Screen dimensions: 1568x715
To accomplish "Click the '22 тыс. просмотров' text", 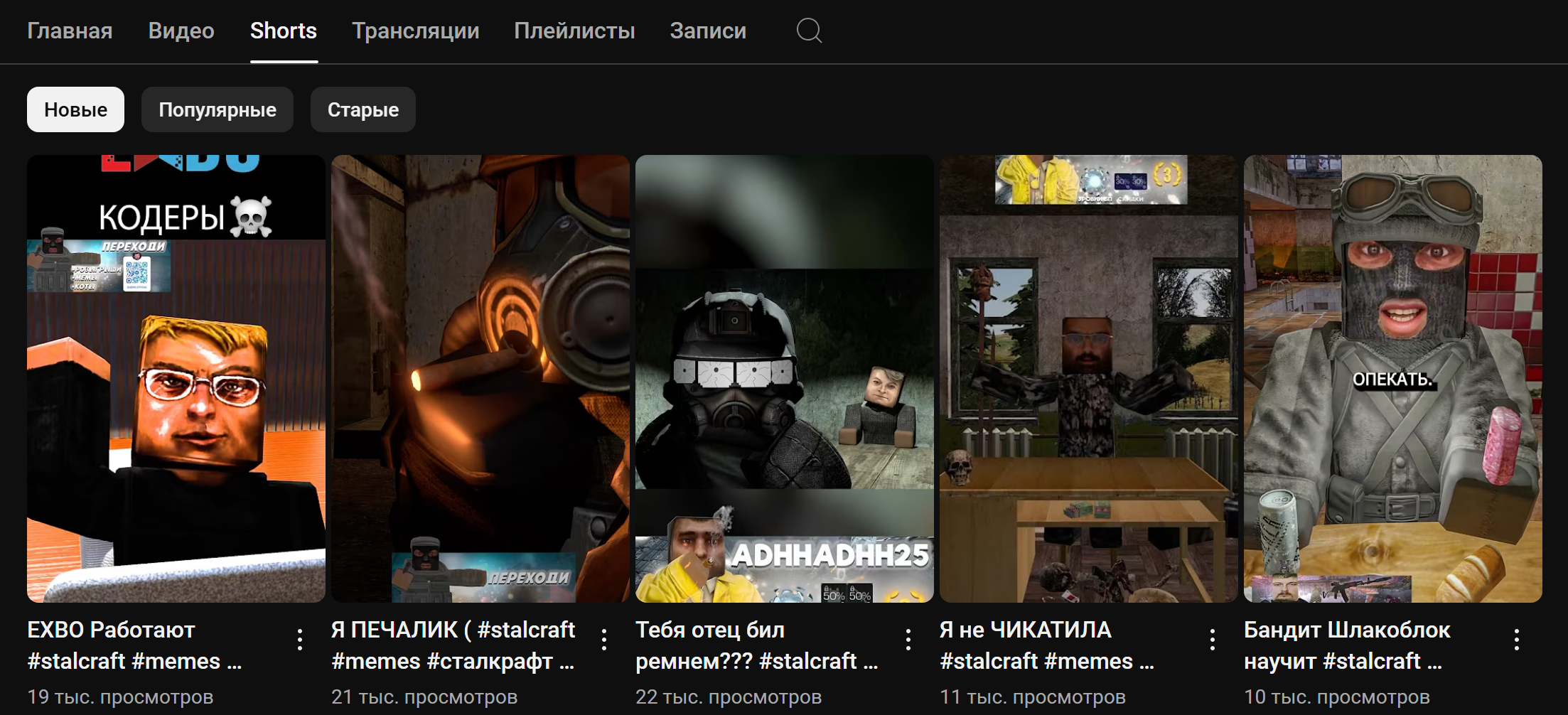I will click(x=729, y=697).
